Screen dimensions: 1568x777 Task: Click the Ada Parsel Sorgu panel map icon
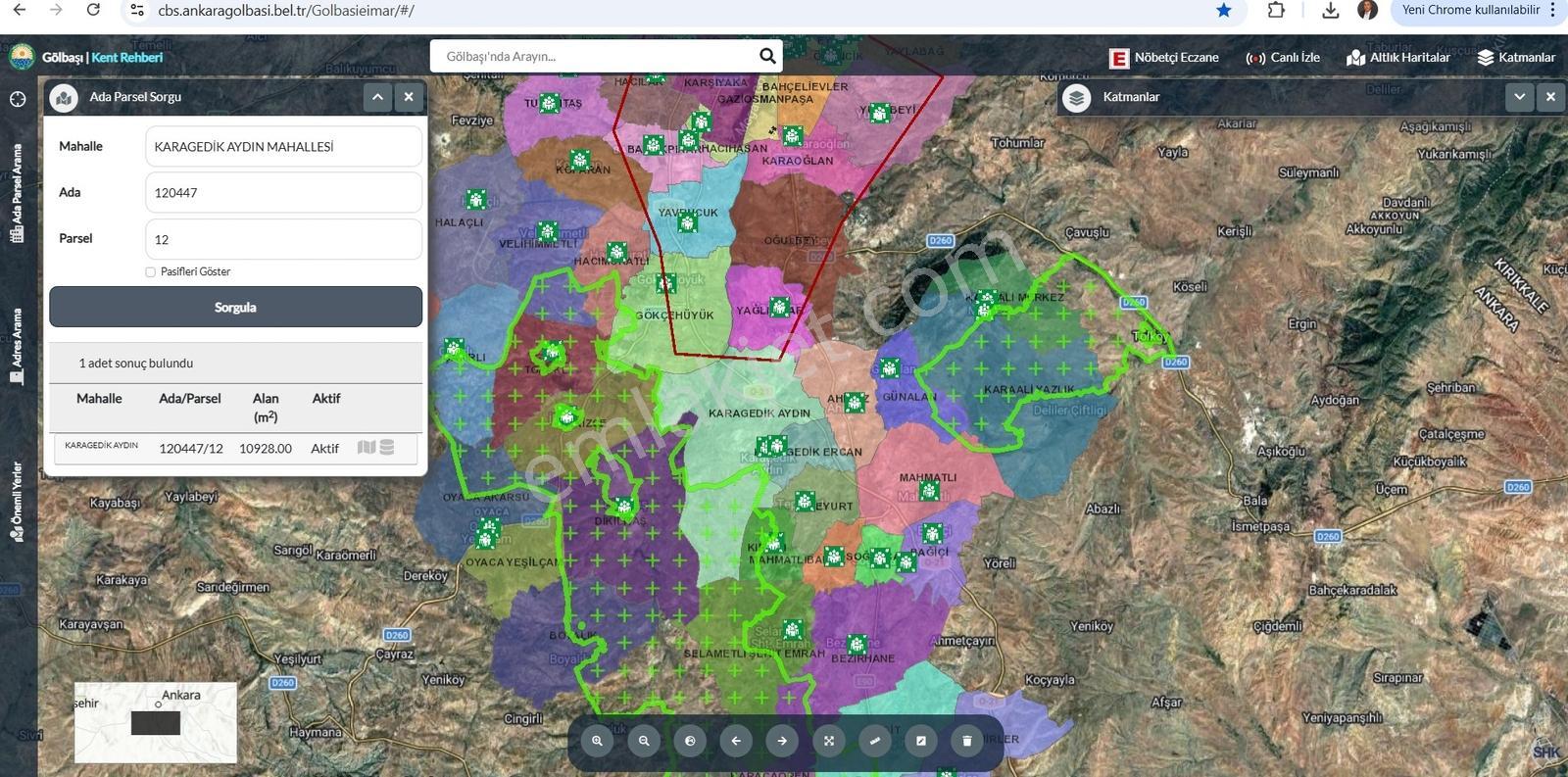(64, 97)
